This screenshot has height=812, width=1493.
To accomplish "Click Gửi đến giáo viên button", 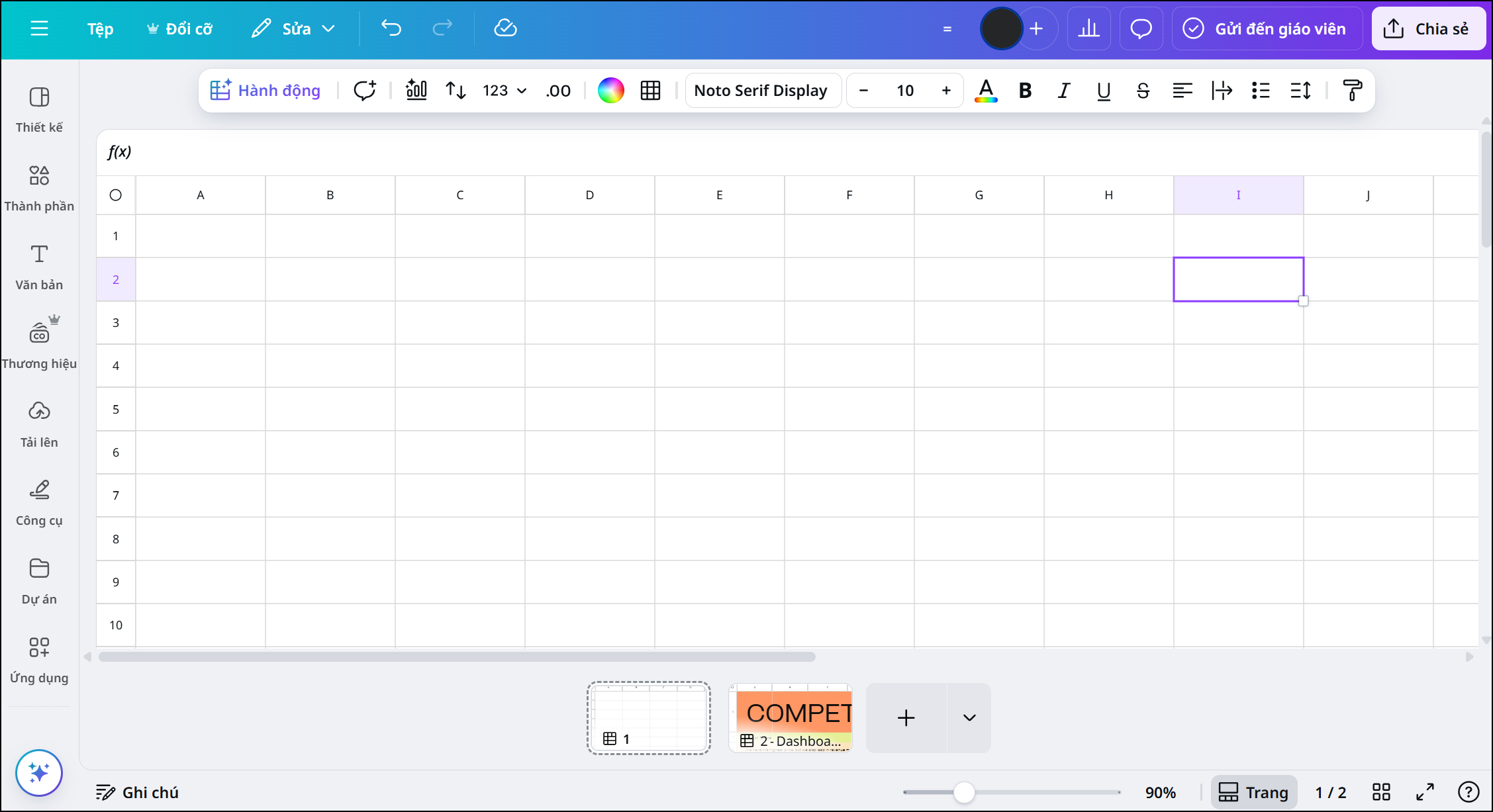I will pyautogui.click(x=1267, y=28).
